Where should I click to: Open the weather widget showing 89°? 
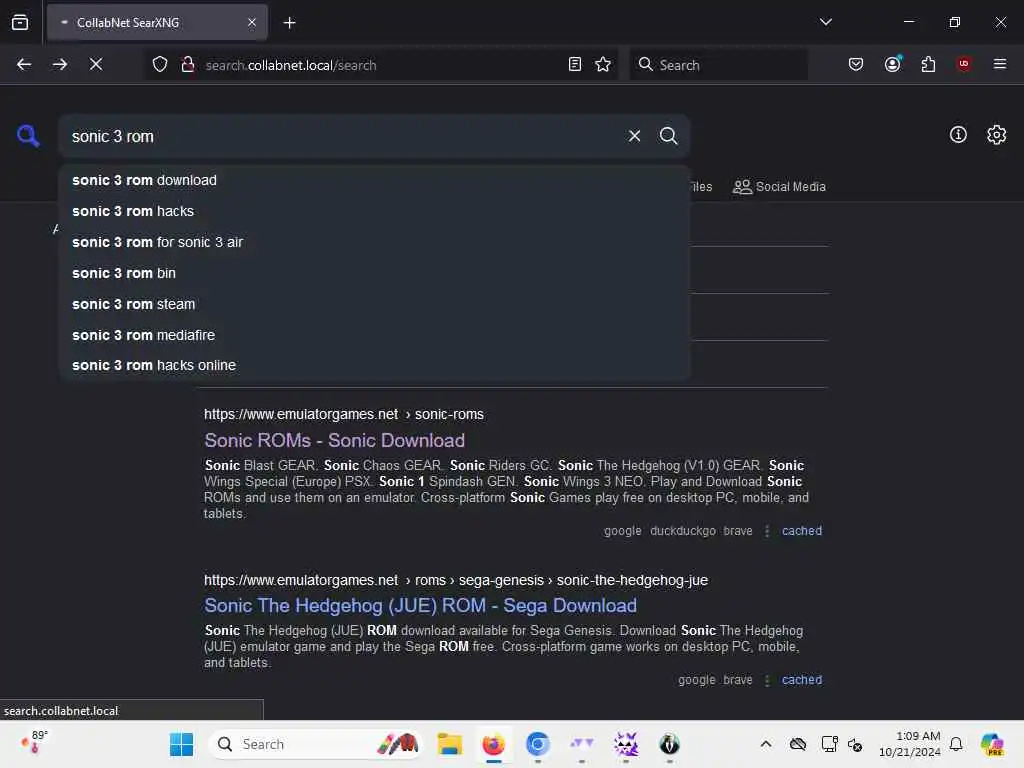34,743
